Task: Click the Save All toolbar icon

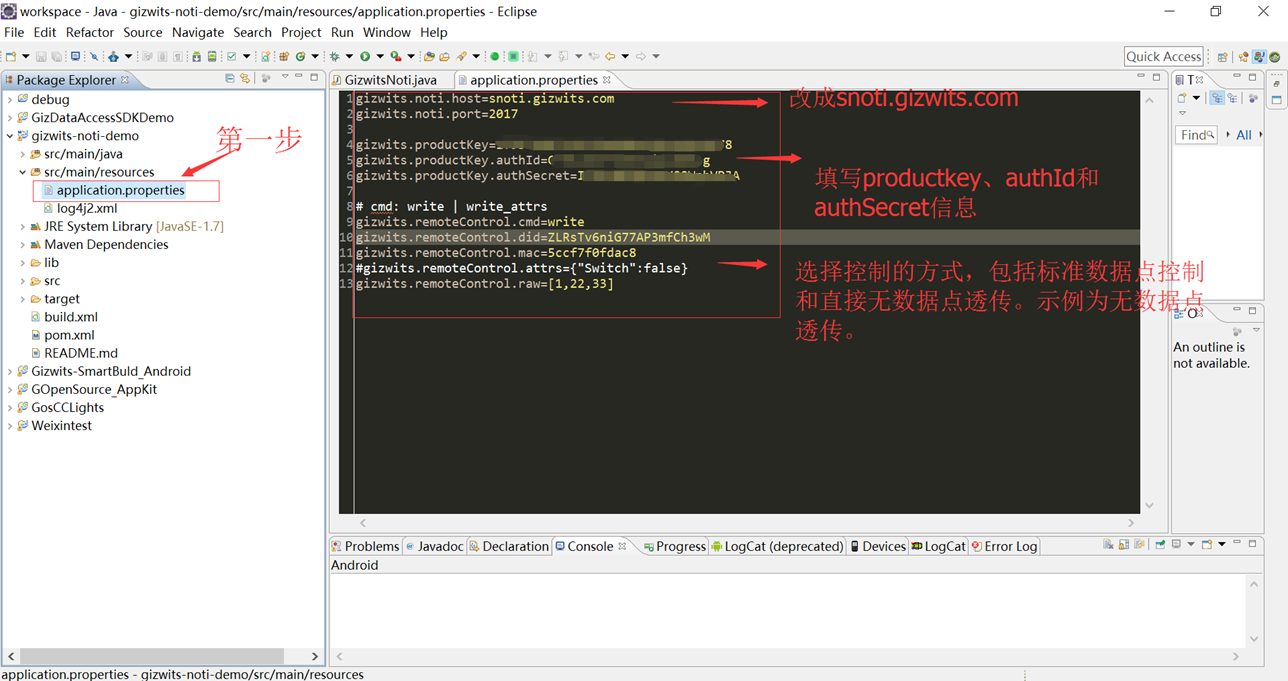Action: [55, 56]
